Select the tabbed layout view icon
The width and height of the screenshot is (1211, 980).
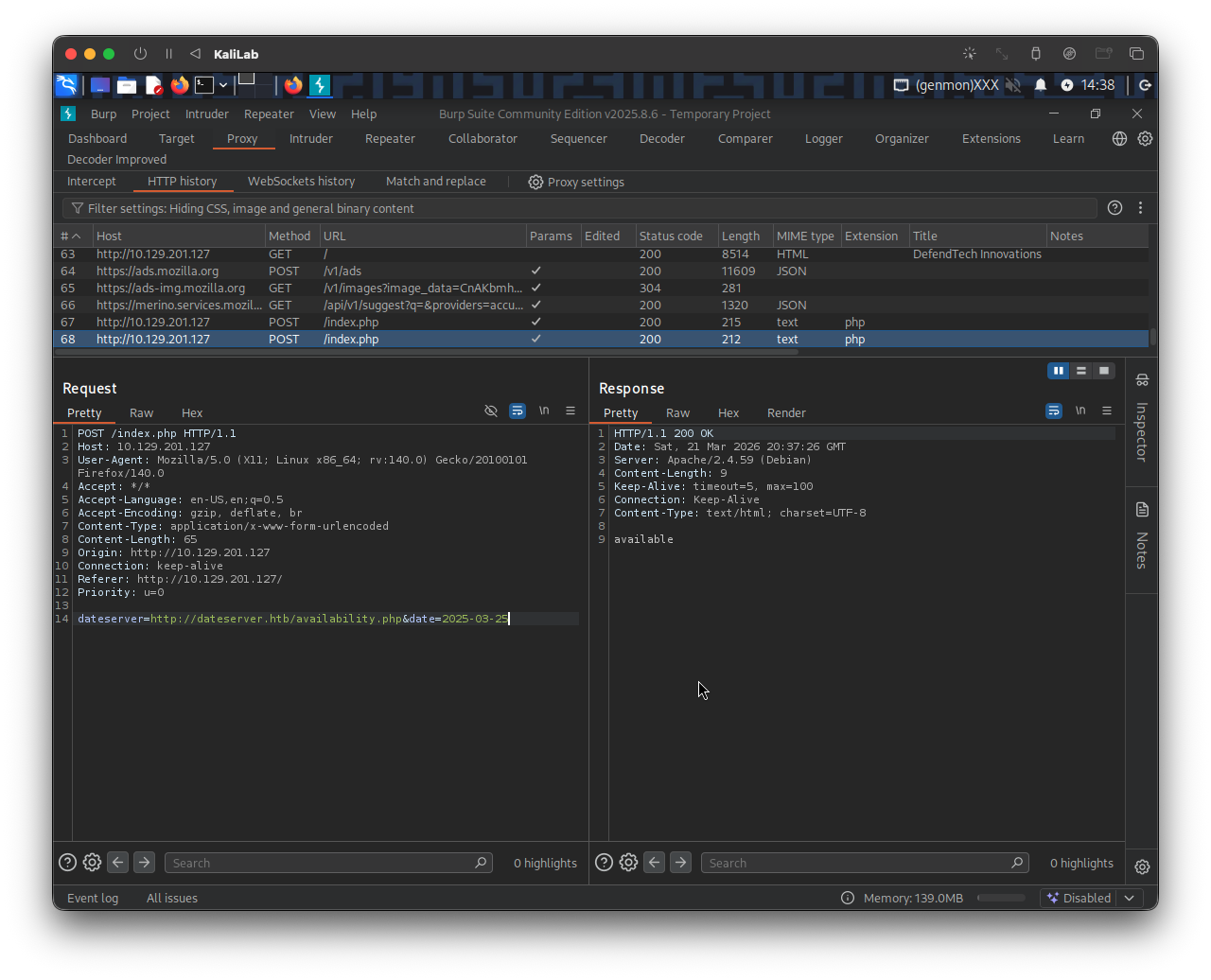[1104, 370]
